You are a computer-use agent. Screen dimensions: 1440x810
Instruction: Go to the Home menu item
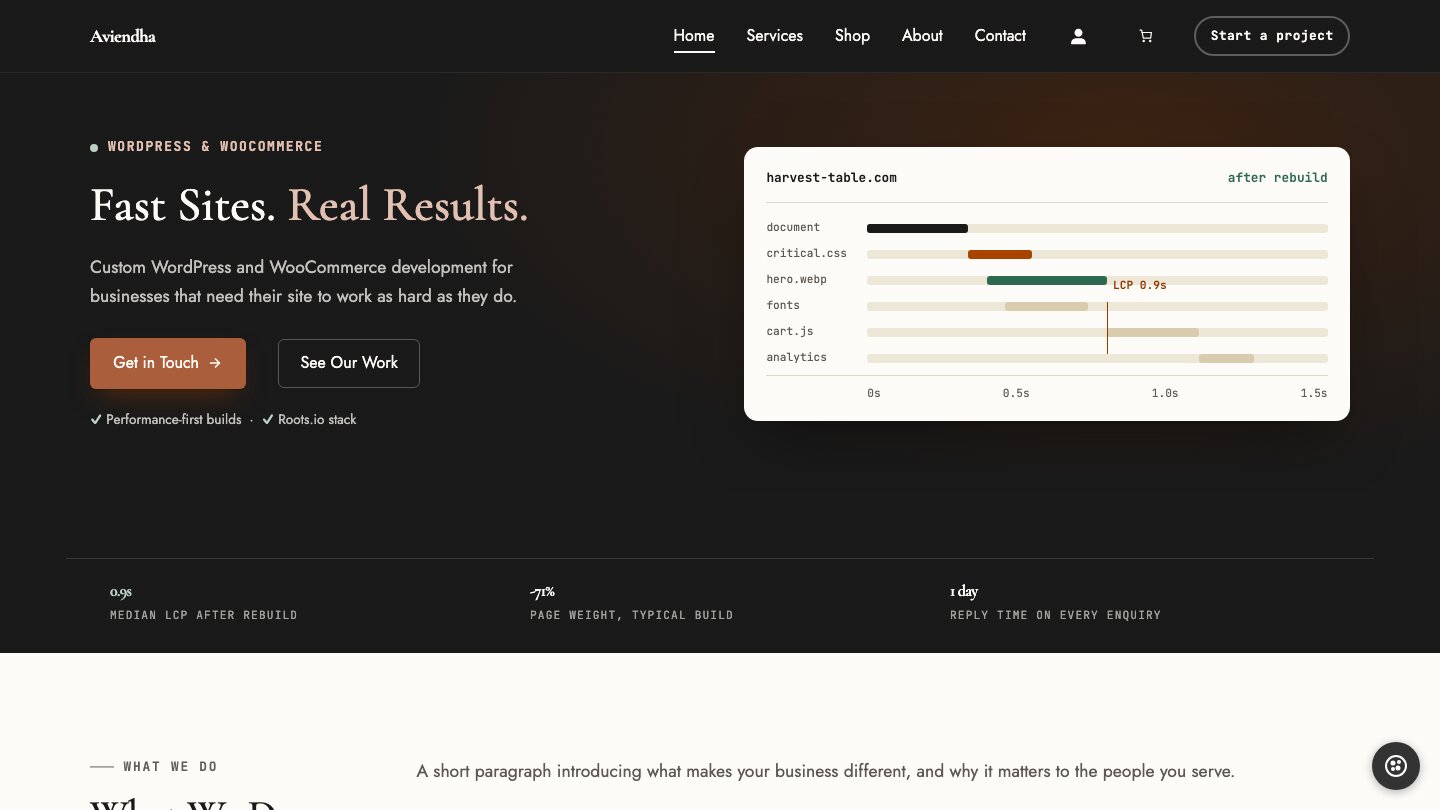click(x=694, y=36)
